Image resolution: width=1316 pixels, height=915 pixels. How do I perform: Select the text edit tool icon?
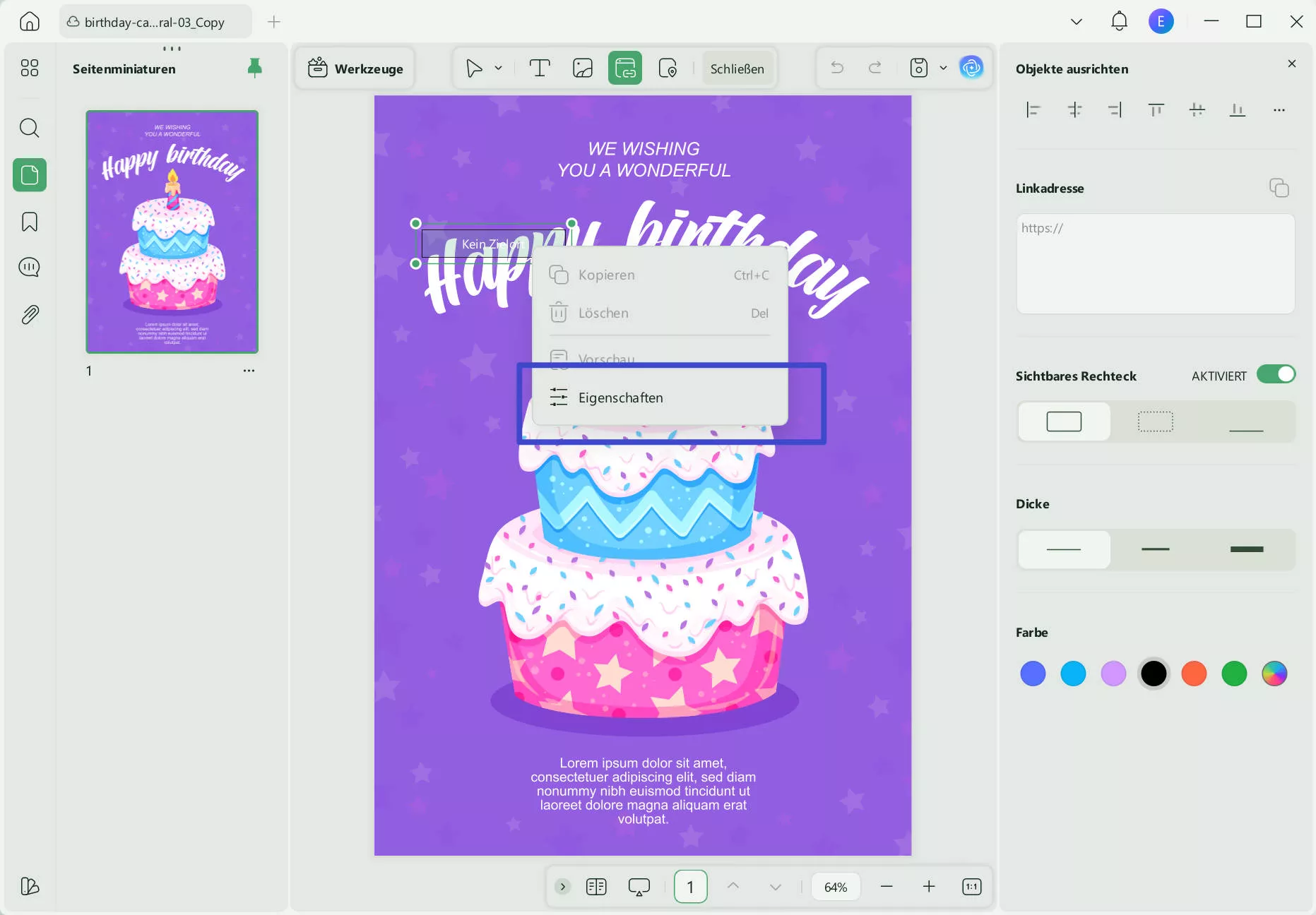pos(540,68)
